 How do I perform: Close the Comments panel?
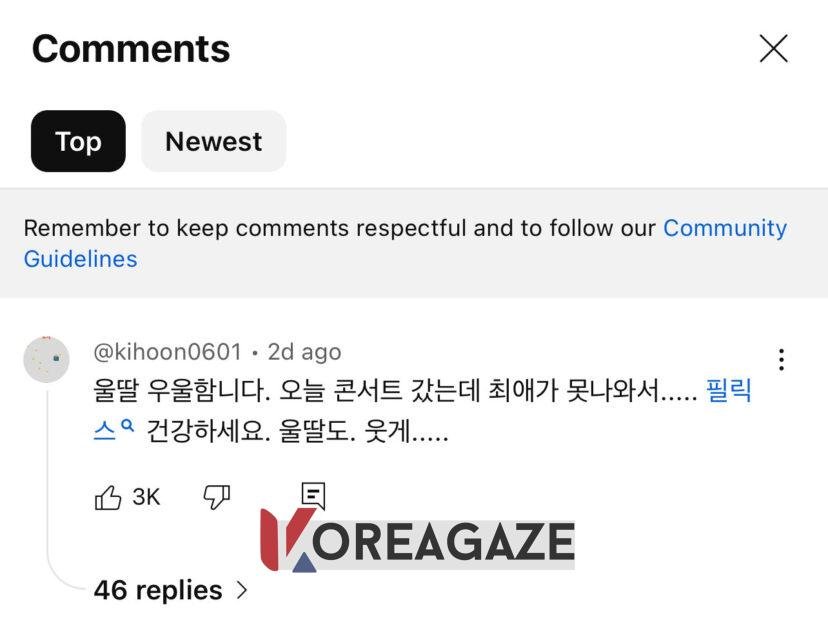click(773, 48)
